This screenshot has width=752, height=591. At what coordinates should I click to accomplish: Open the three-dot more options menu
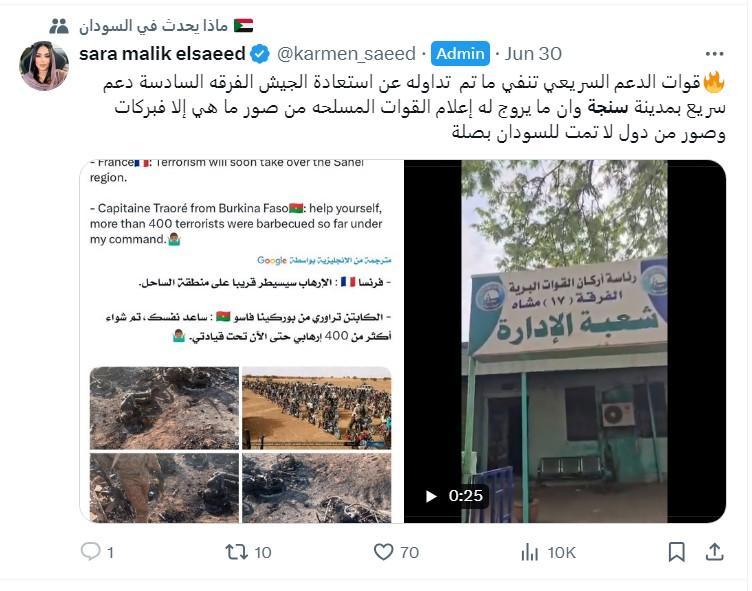point(714,54)
